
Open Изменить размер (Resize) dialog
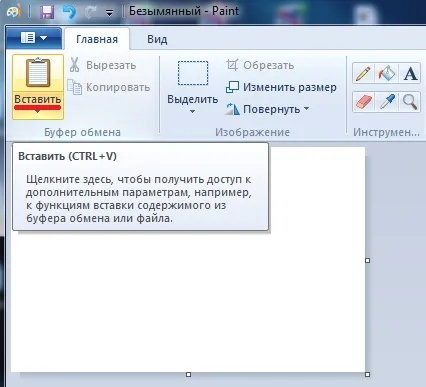281,87
